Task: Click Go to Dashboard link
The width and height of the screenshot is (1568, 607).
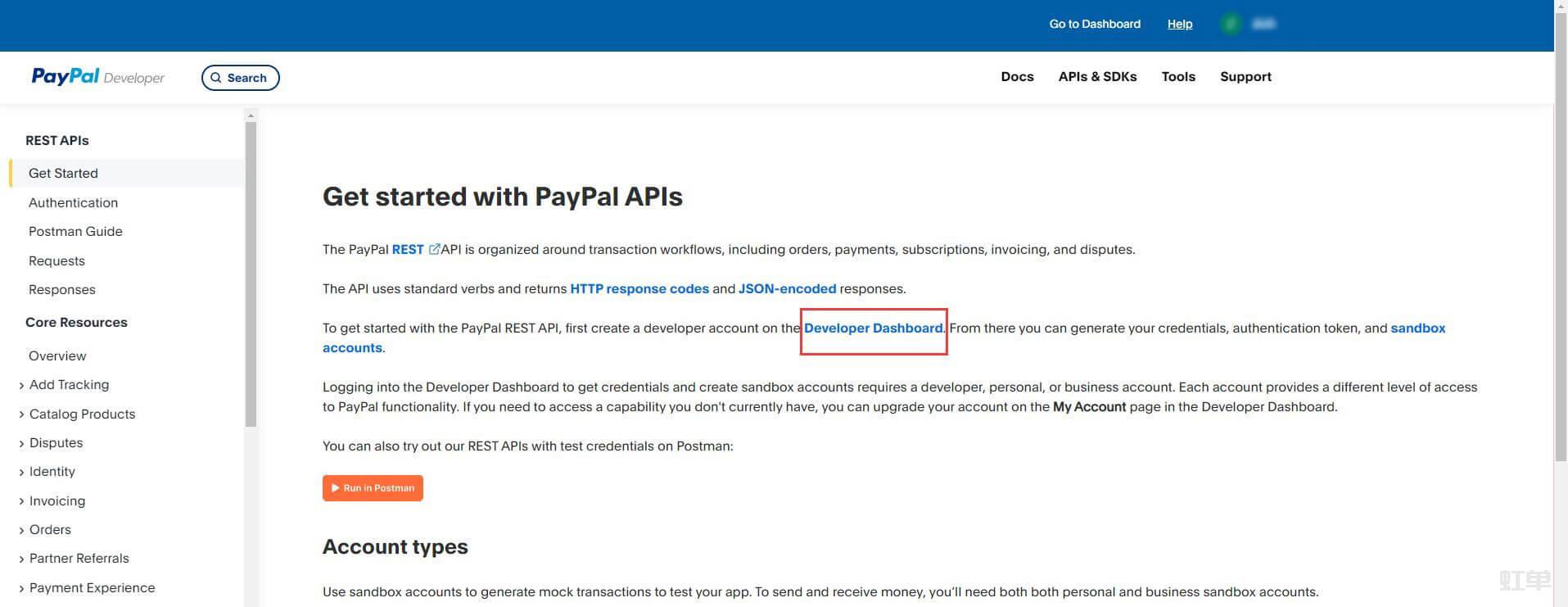Action: tap(1095, 24)
